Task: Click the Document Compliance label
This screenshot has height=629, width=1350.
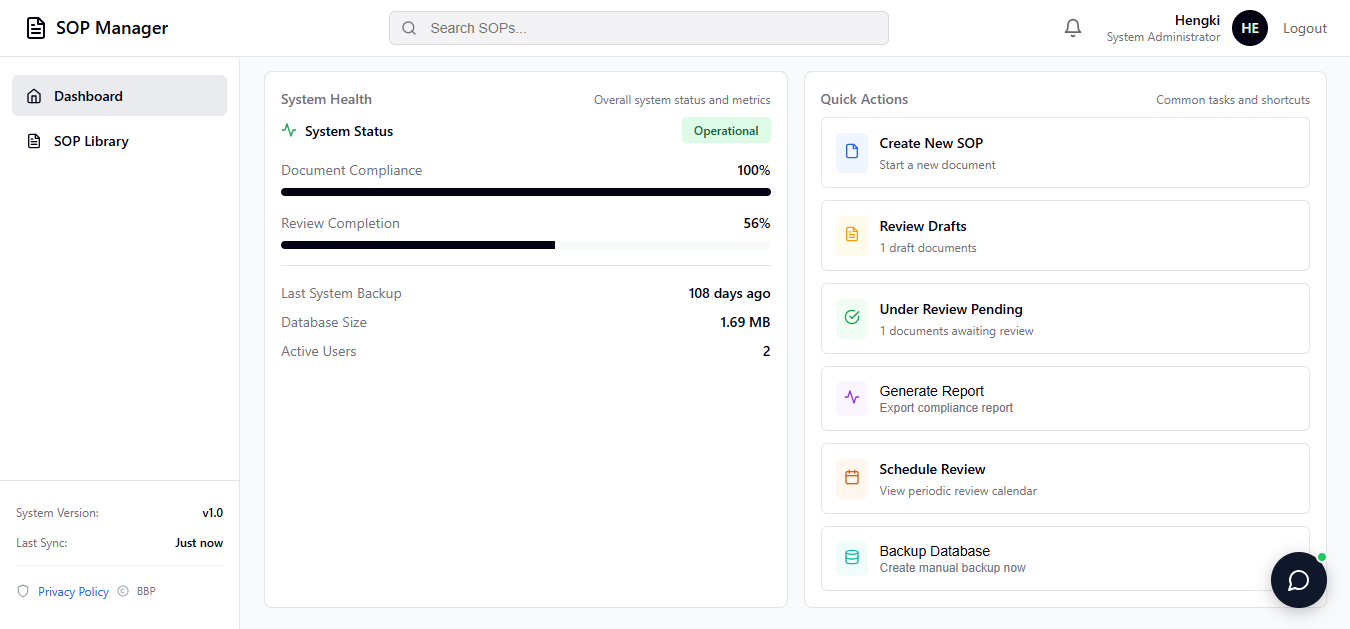Action: click(x=351, y=170)
